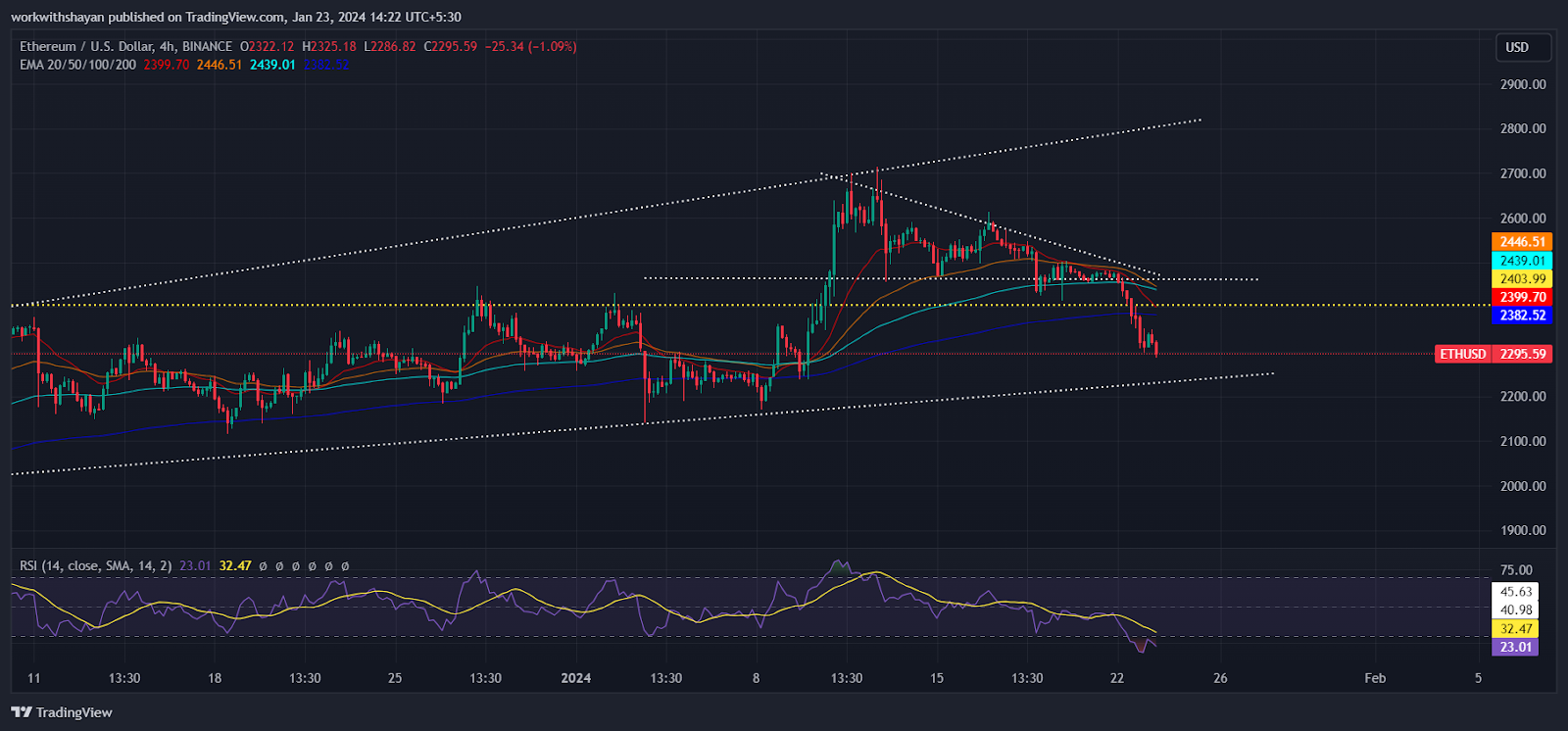Image resolution: width=1568 pixels, height=731 pixels.
Task: Click the blue 2382.52 EMA axis label
Action: (x=1522, y=316)
